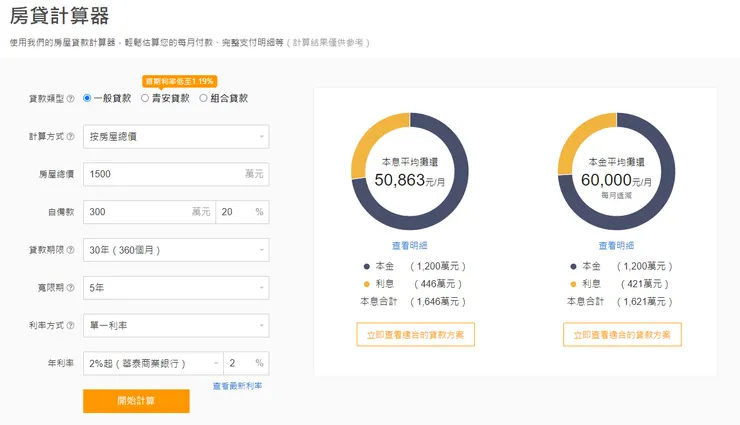This screenshot has height=425, width=740.
Task: Click the help icon beside 寬限期
Action: point(70,287)
